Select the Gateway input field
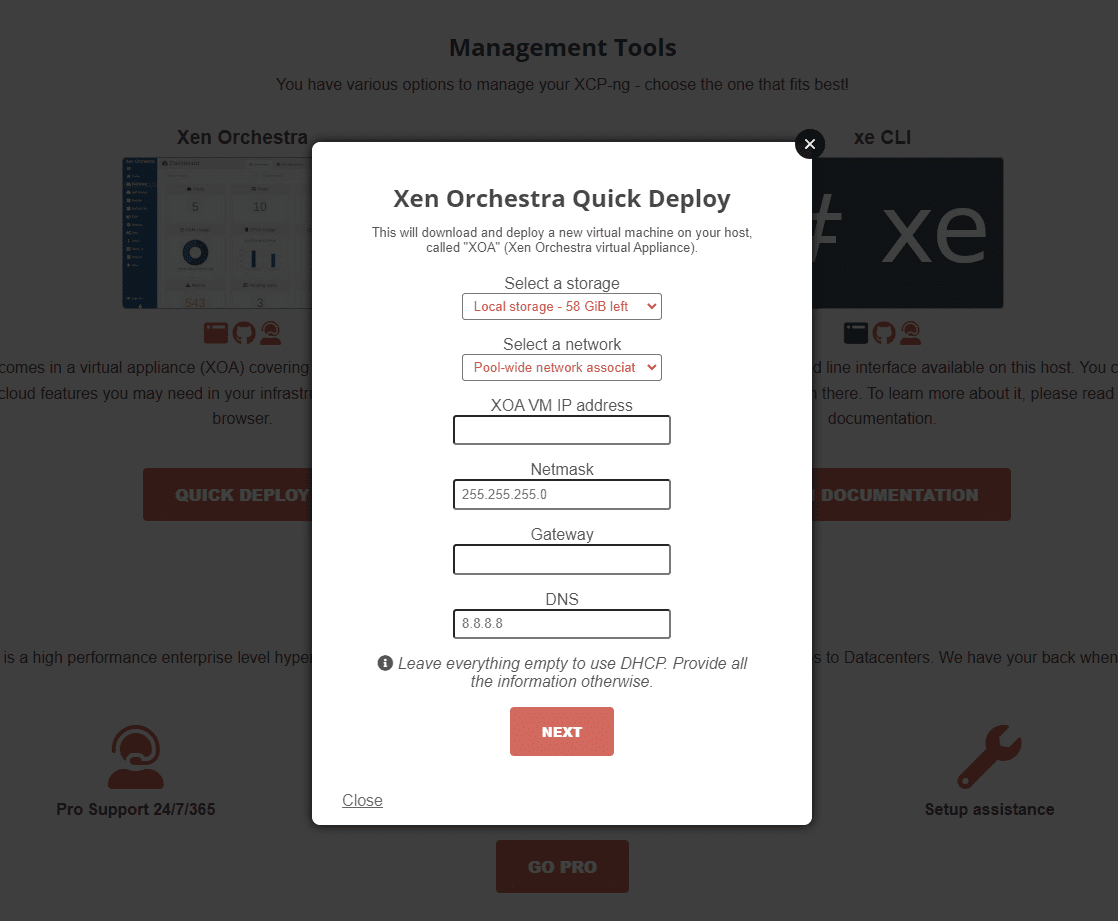The width and height of the screenshot is (1118, 921). click(562, 559)
